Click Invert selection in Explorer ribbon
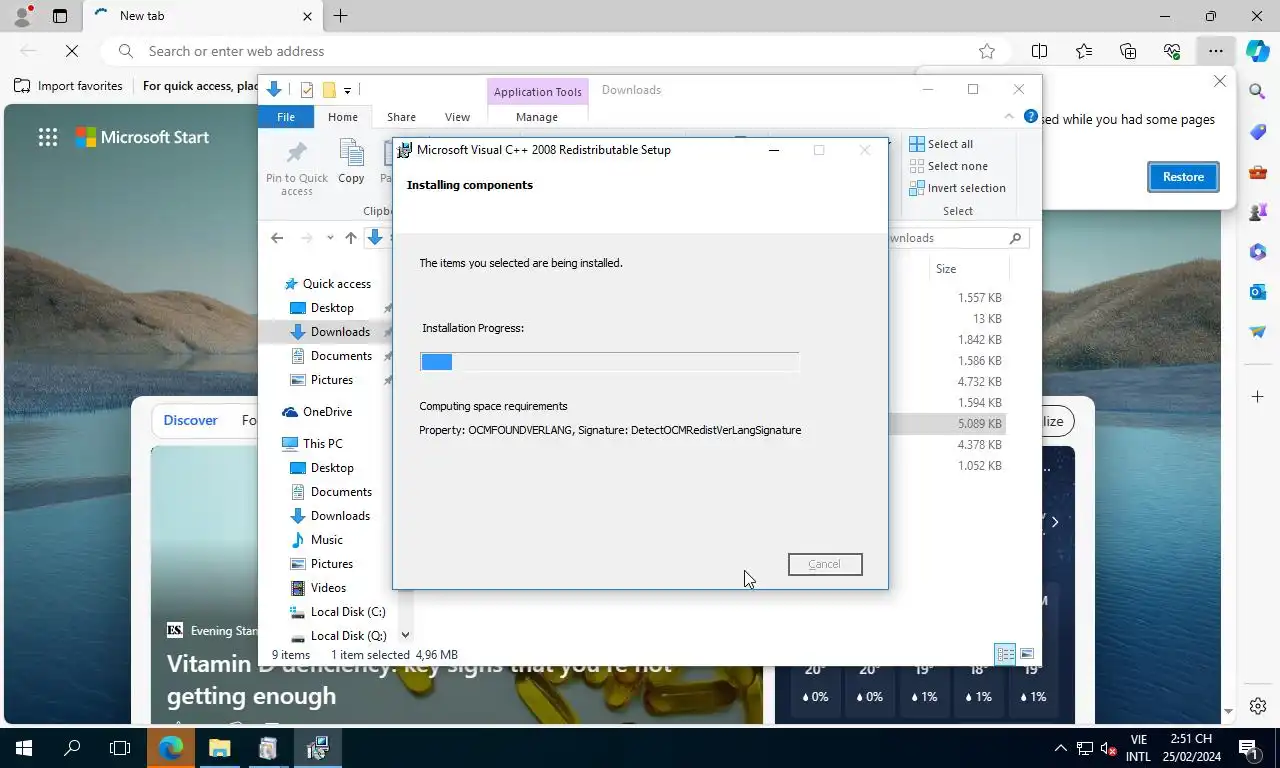1280x768 pixels. pyautogui.click(x=957, y=188)
